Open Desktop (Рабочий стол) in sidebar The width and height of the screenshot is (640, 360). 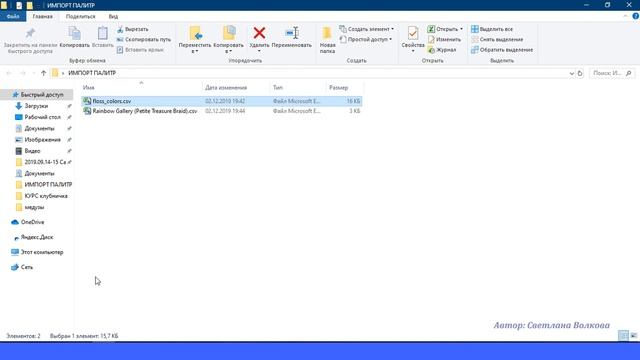(x=42, y=117)
